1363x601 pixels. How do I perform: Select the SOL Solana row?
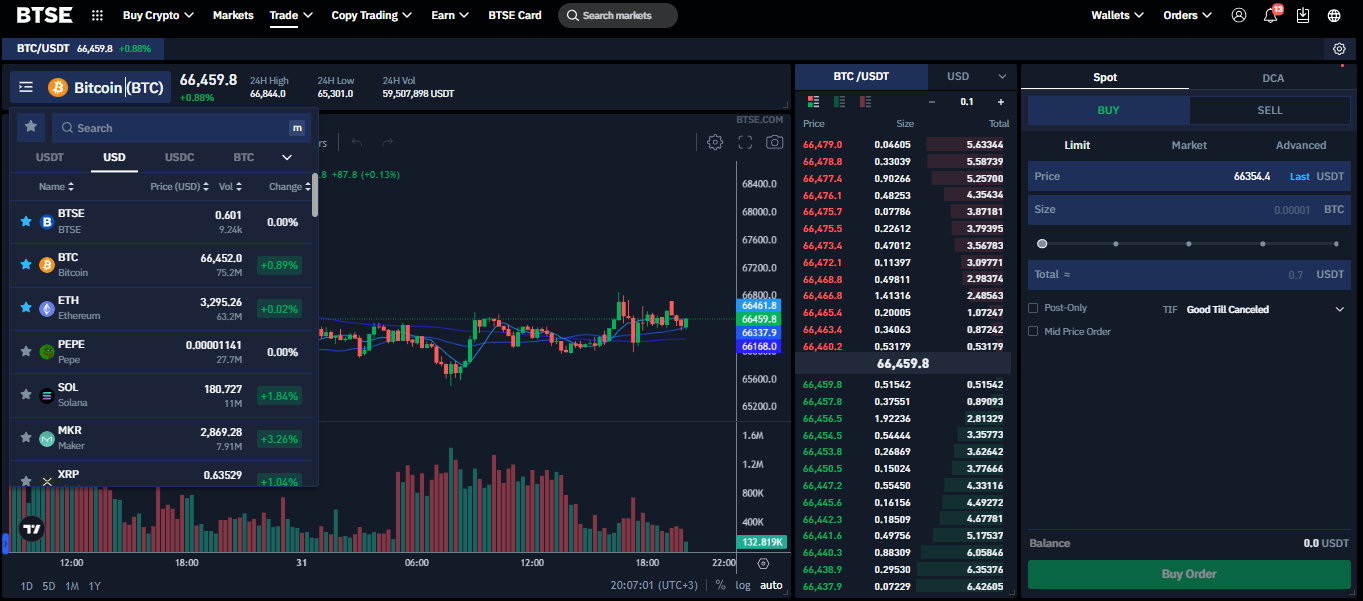161,395
